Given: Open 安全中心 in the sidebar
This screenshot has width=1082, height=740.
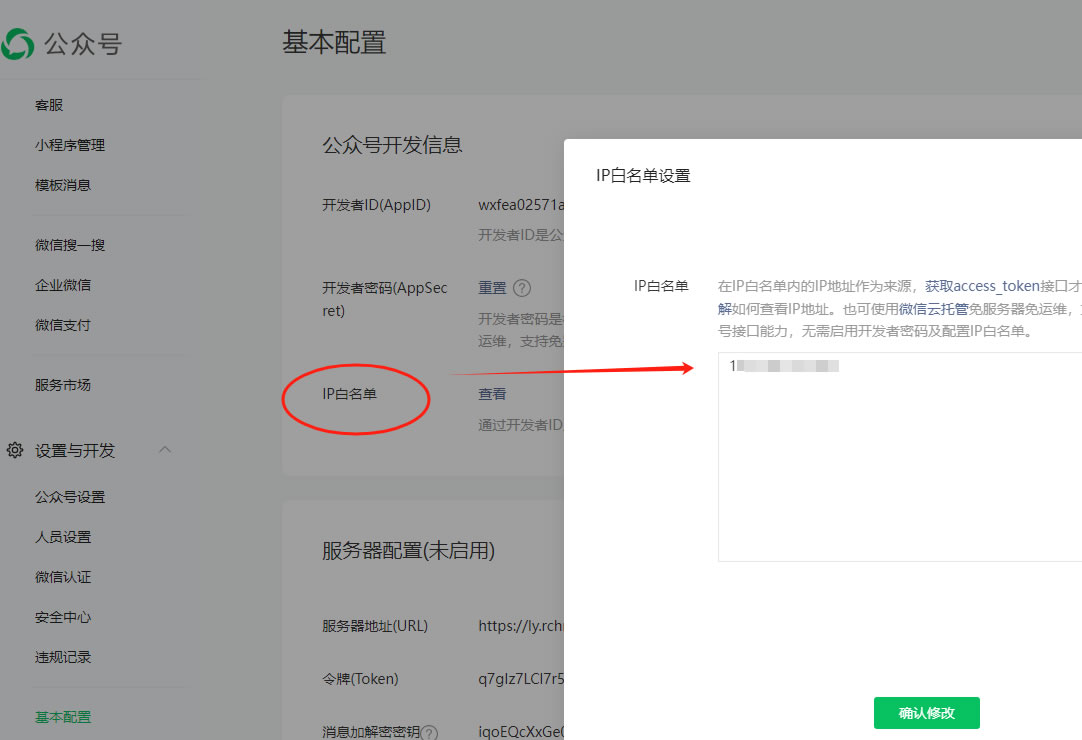Looking at the screenshot, I should 63,617.
